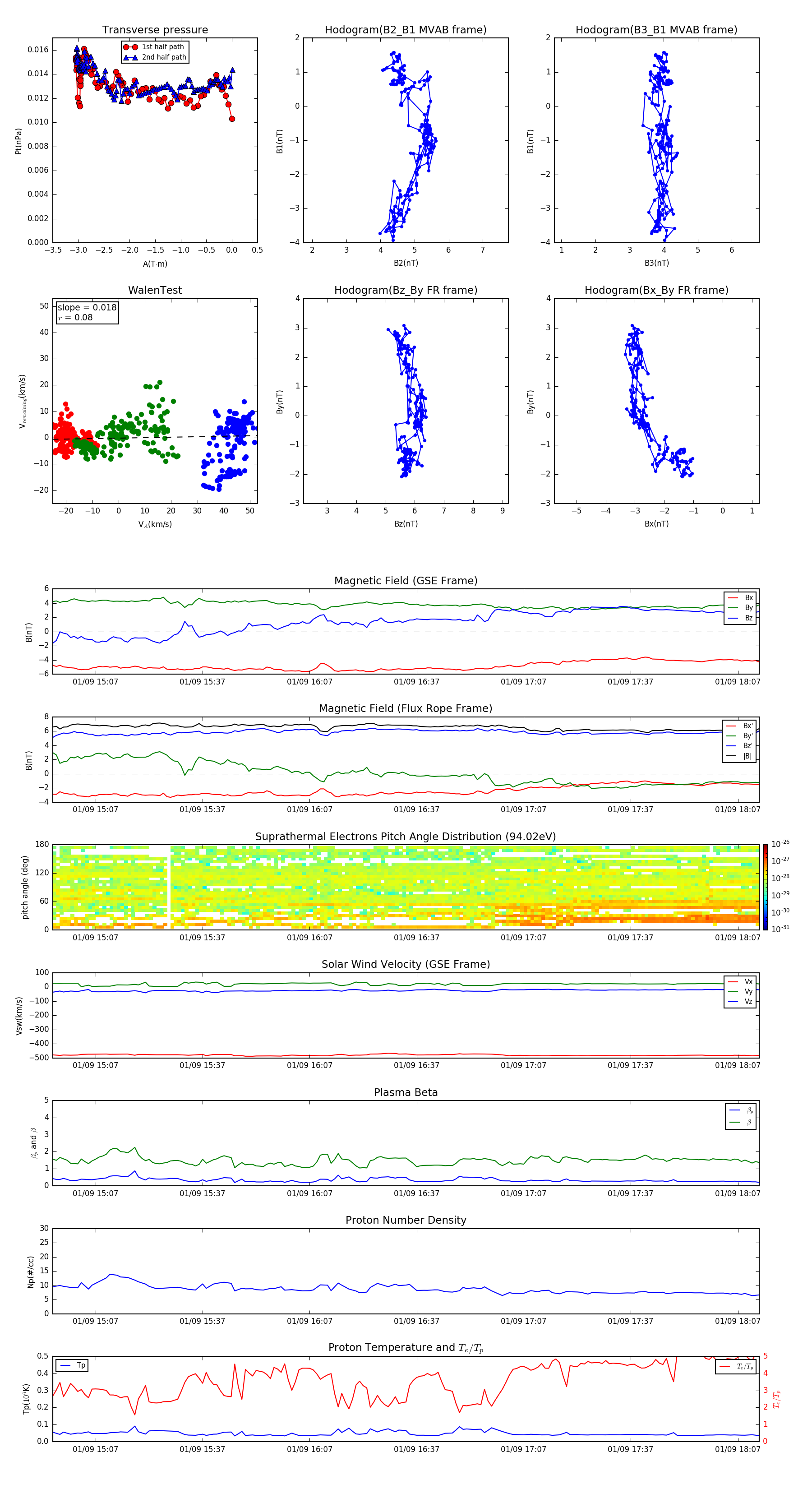Click the Magnetic Field (GSE Frame) title
This screenshot has width=812, height=1489.
406,581
